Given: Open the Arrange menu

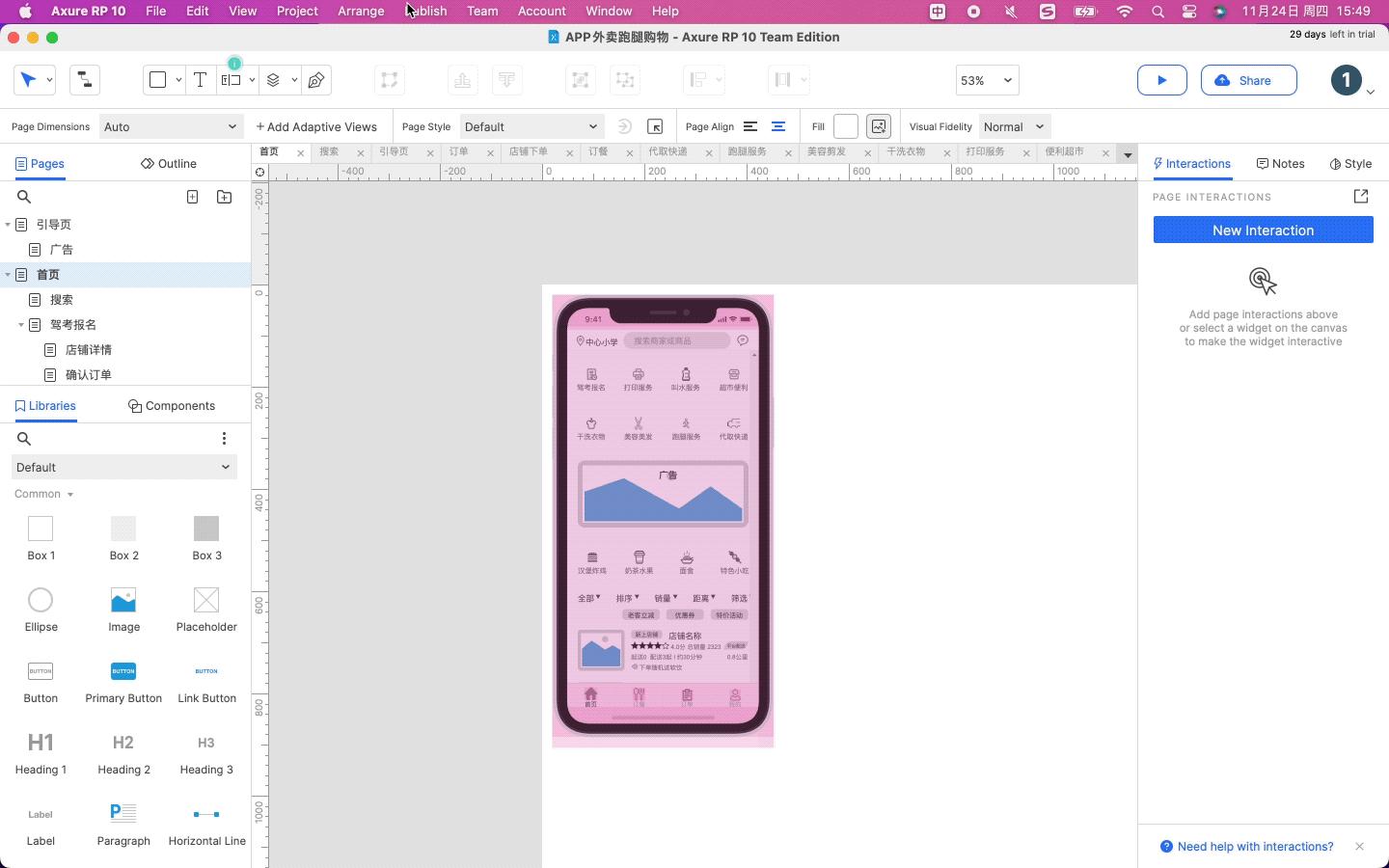Looking at the screenshot, I should (361, 11).
